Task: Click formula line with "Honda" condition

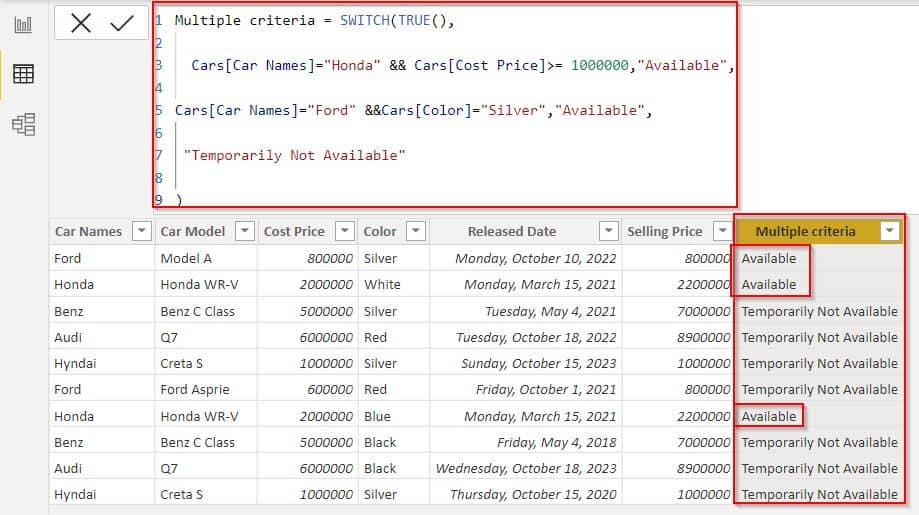Action: [x=462, y=65]
